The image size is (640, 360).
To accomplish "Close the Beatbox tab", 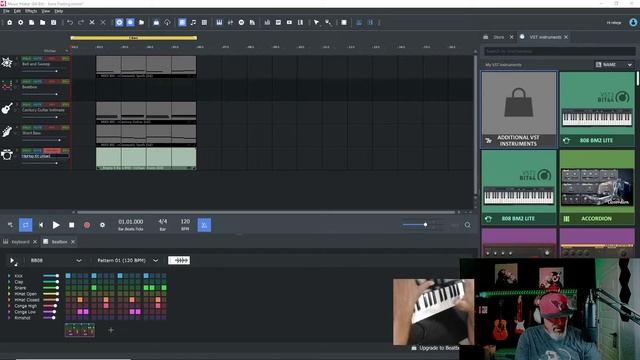I will (73, 242).
